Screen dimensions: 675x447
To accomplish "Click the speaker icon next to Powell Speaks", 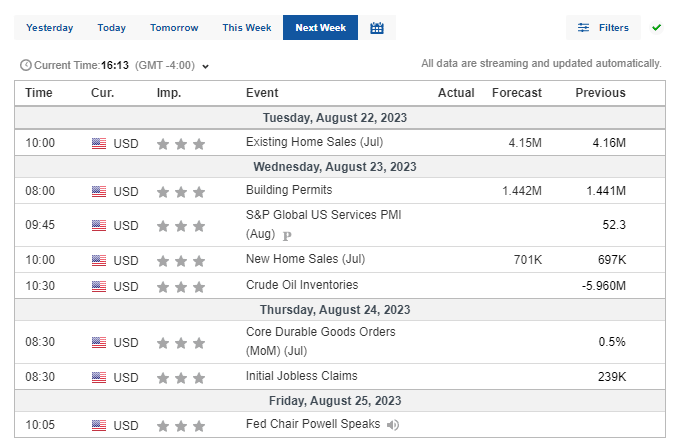I will [393, 425].
